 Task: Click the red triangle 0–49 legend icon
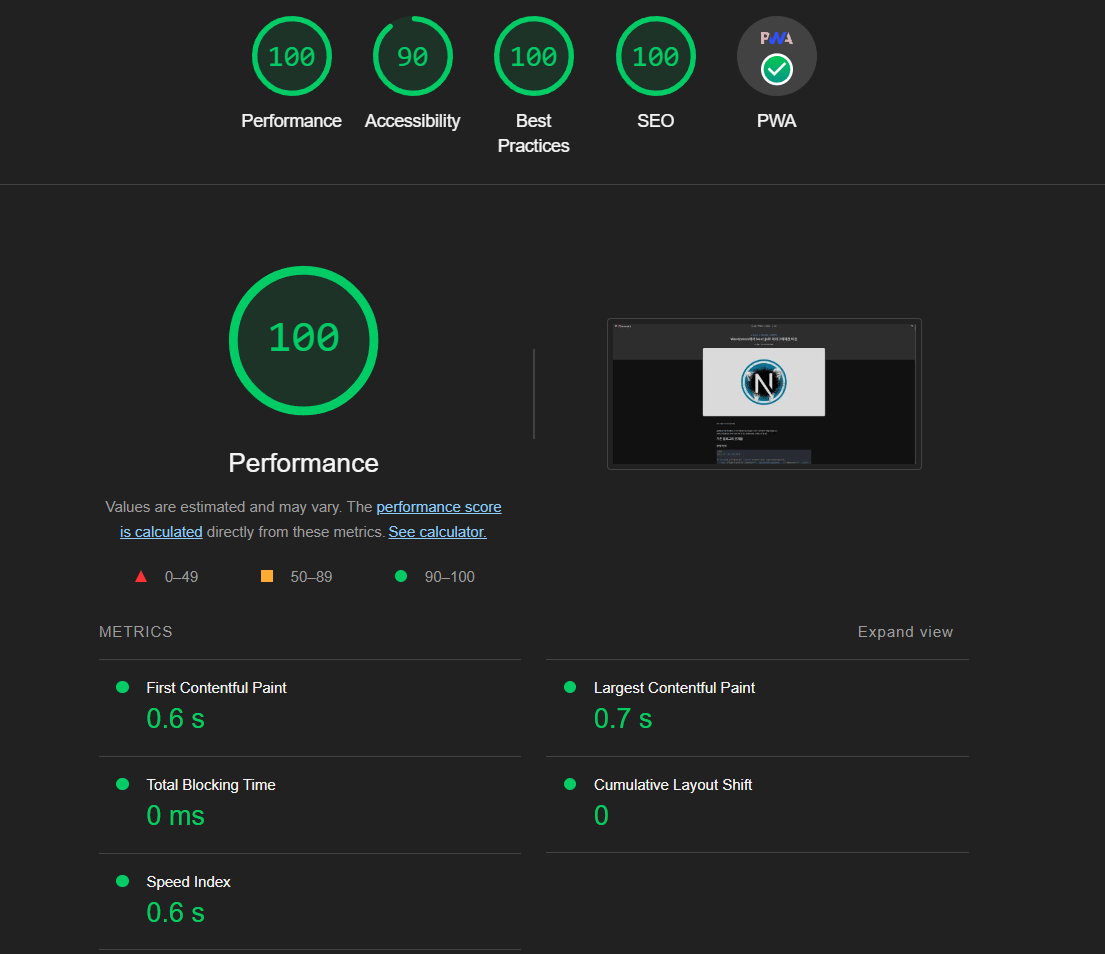[141, 576]
